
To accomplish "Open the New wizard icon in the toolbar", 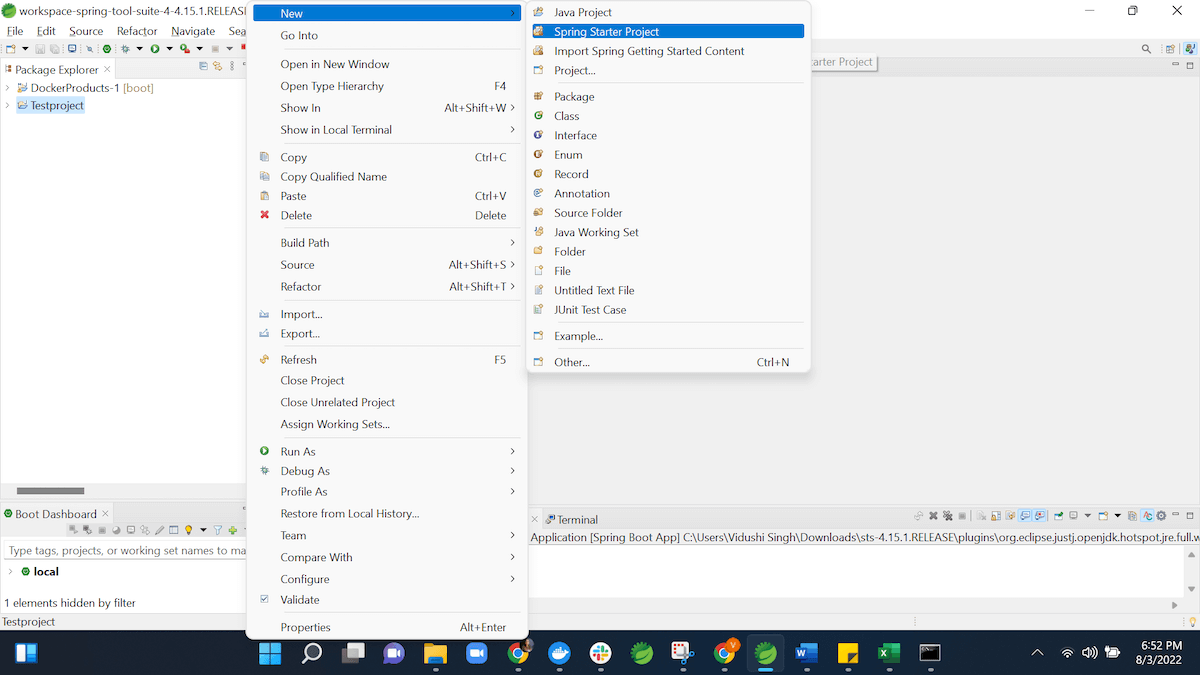I will coord(12,48).
